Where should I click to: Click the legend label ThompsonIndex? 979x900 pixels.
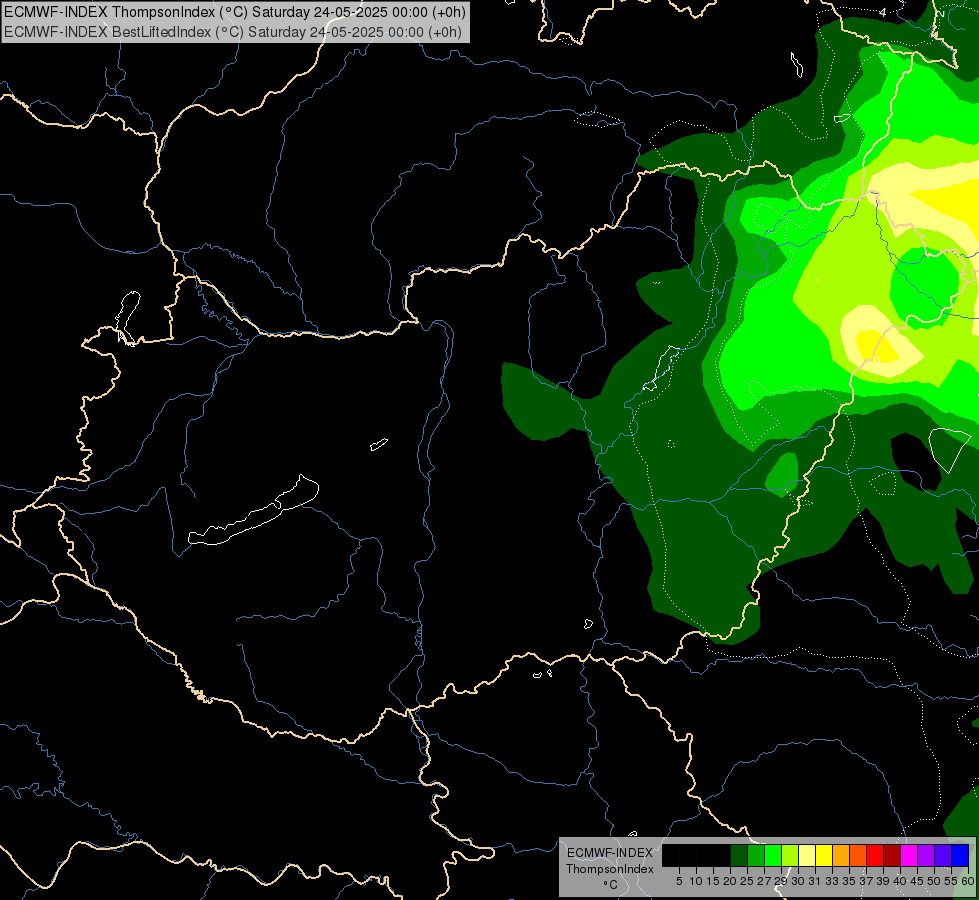coord(609,869)
